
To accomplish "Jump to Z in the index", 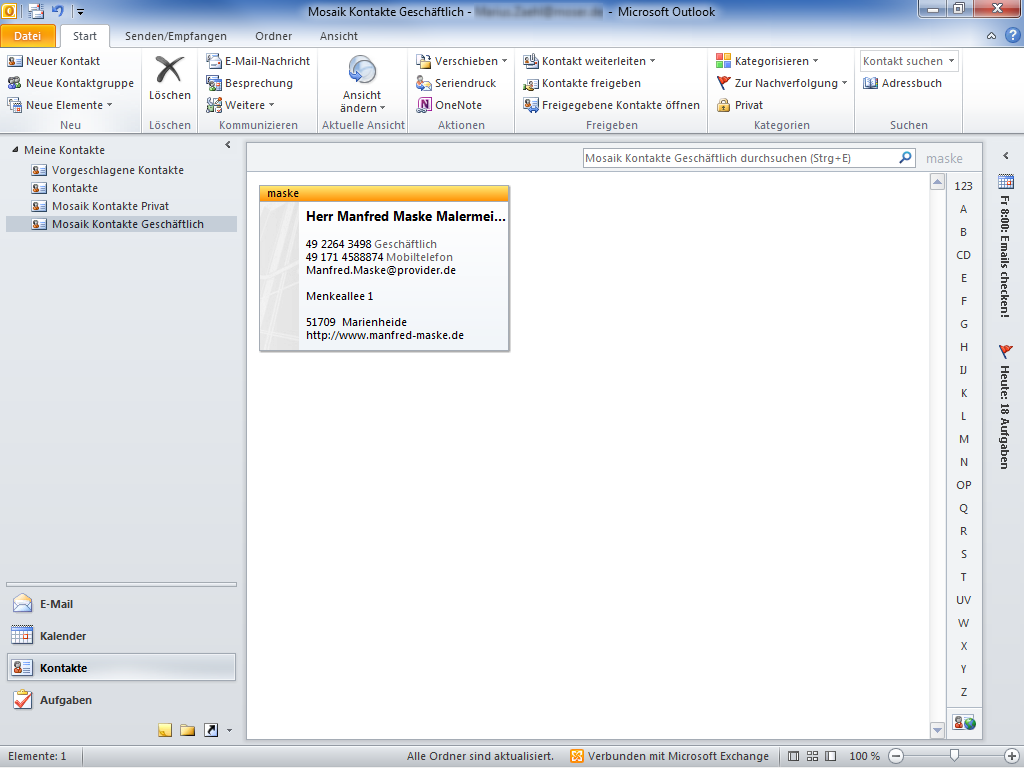I will pos(963,692).
